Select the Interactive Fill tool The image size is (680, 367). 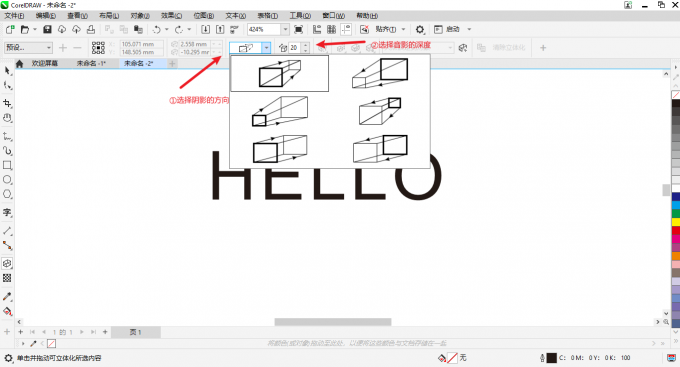coord(7,311)
